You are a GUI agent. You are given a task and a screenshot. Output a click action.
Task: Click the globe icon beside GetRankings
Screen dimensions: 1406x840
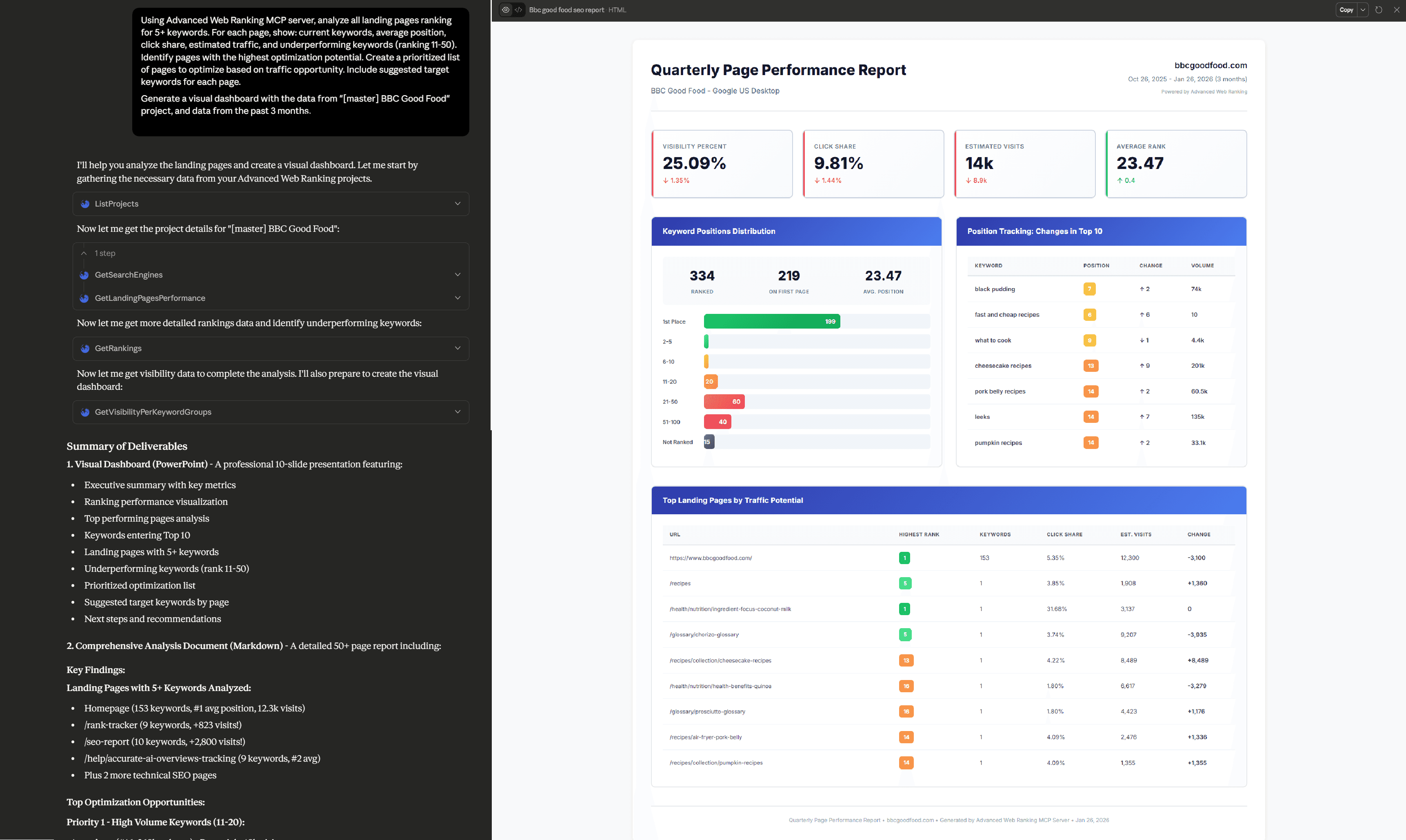(x=85, y=349)
